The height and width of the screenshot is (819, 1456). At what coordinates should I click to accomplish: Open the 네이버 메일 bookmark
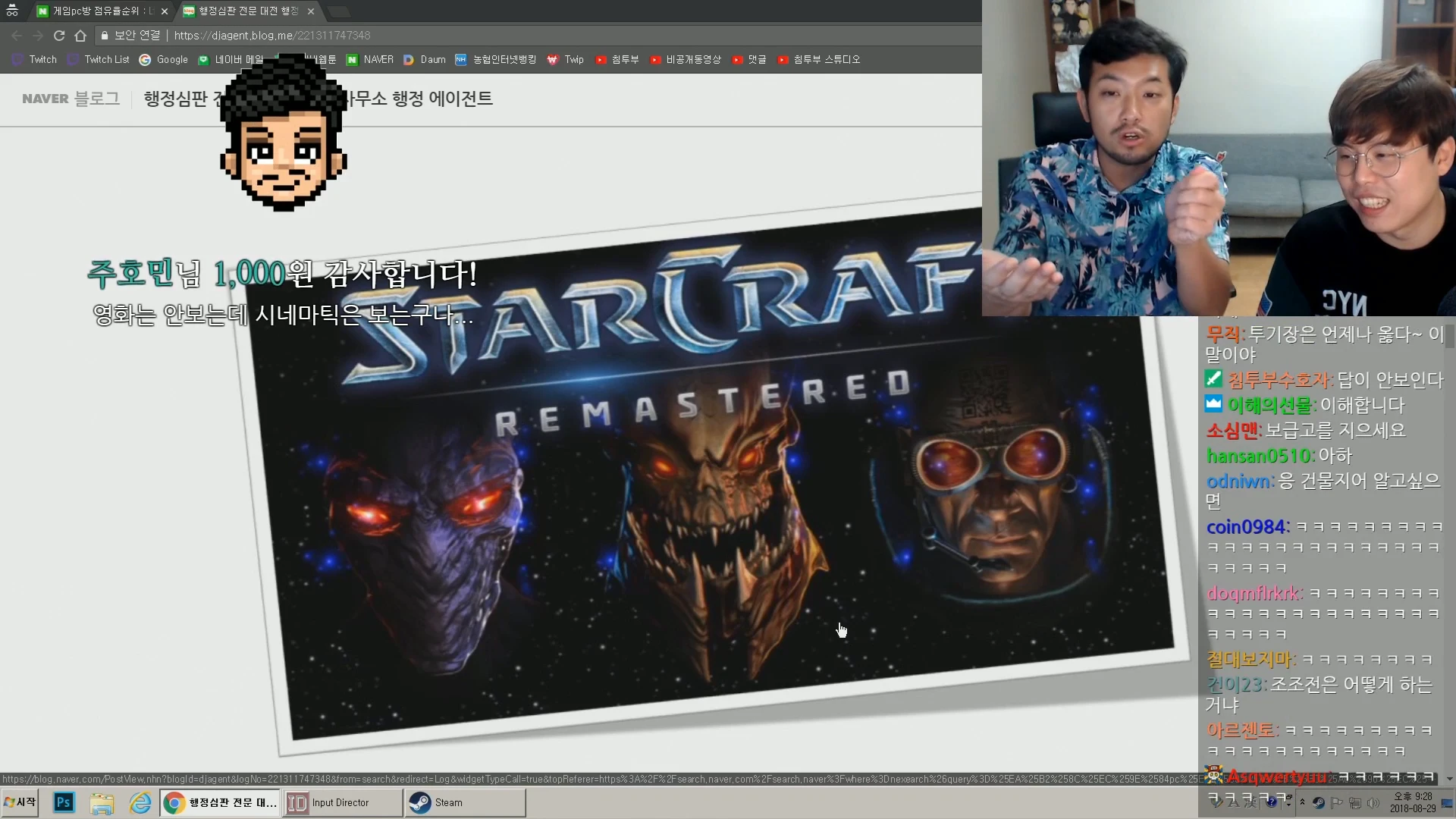pyautogui.click(x=231, y=59)
